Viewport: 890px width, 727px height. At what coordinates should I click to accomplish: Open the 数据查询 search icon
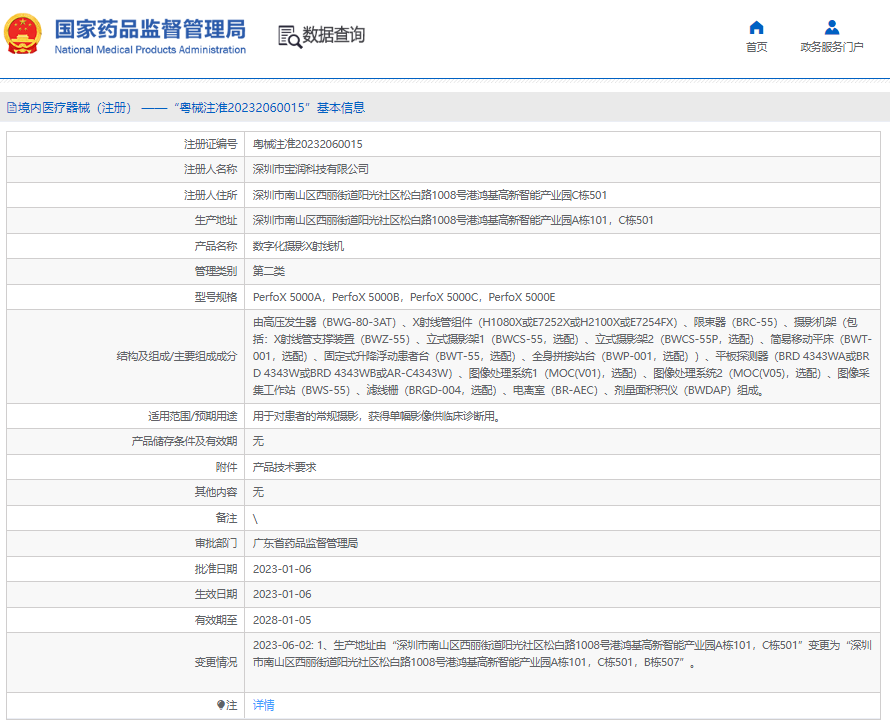coord(289,36)
